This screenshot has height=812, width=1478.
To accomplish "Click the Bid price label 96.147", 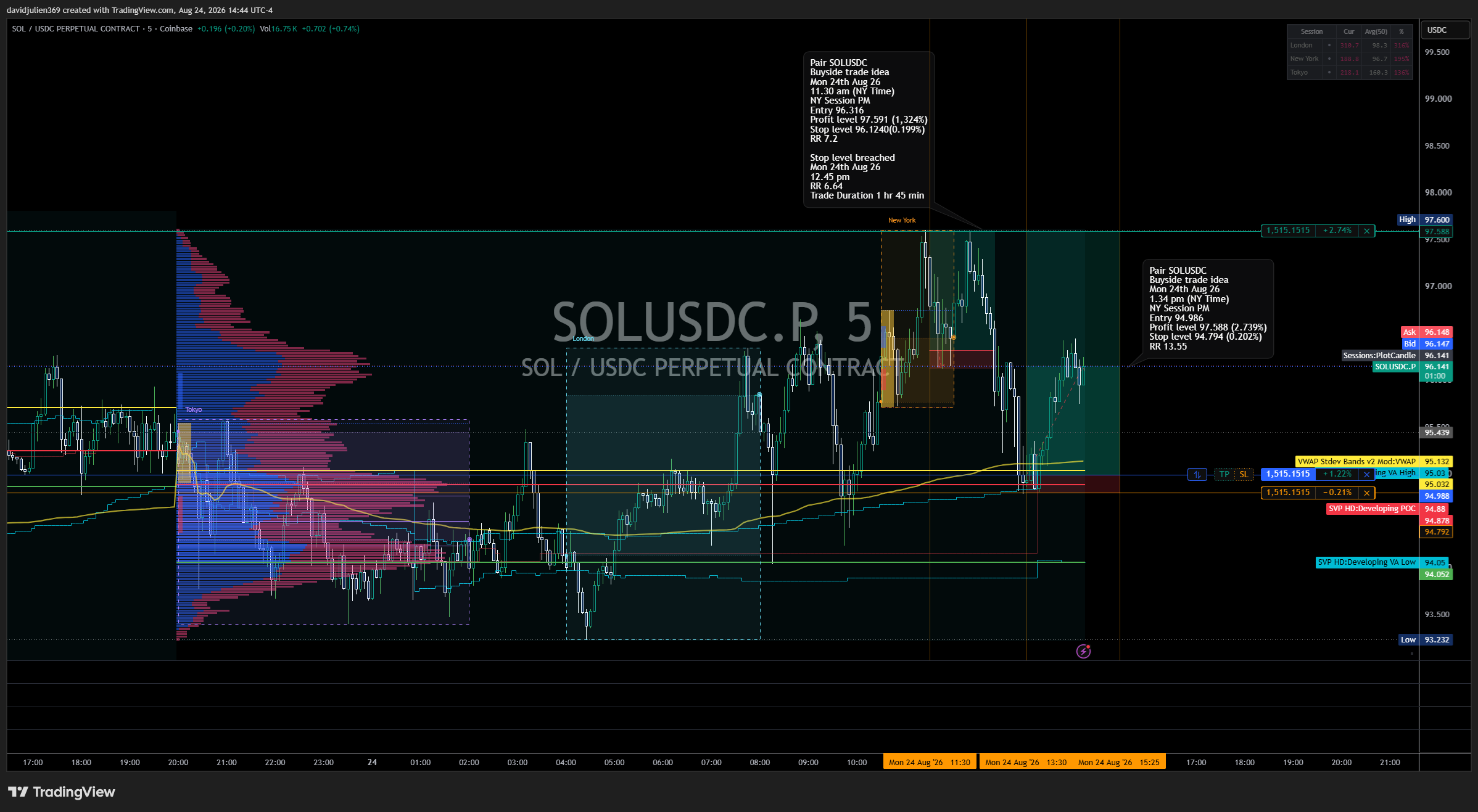I will (1427, 344).
